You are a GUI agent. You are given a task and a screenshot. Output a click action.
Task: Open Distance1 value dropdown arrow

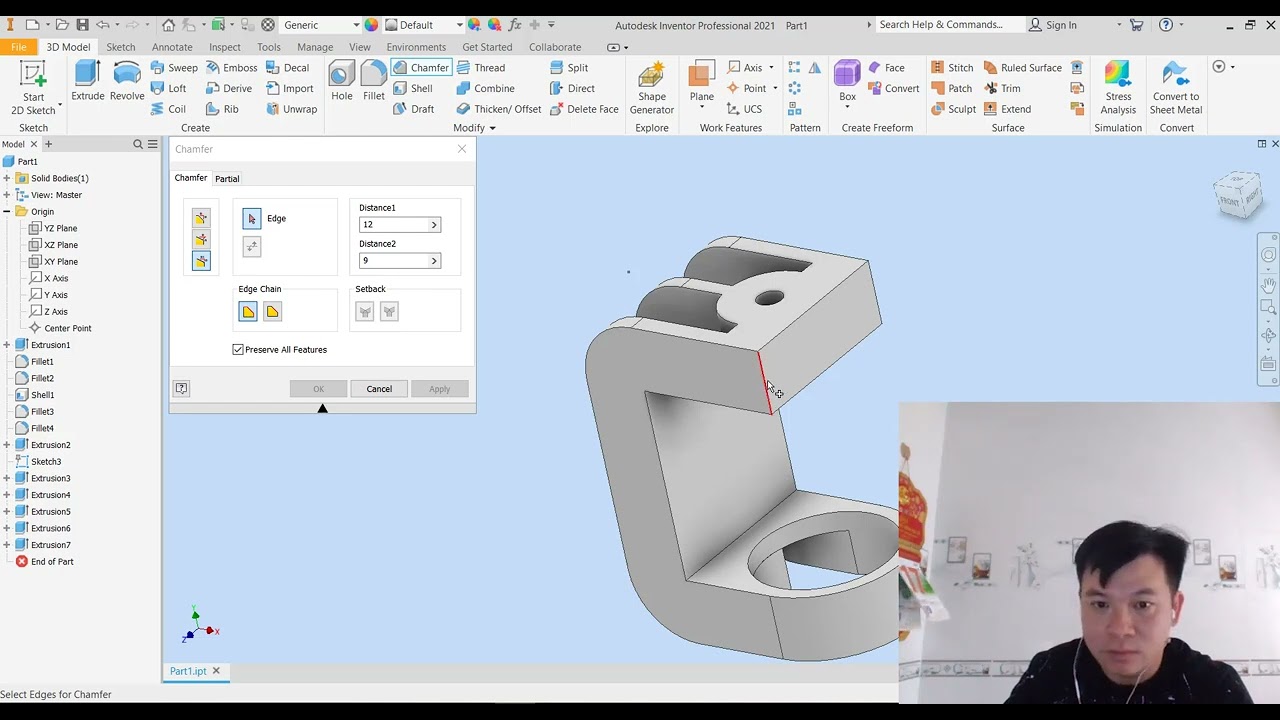coord(434,225)
